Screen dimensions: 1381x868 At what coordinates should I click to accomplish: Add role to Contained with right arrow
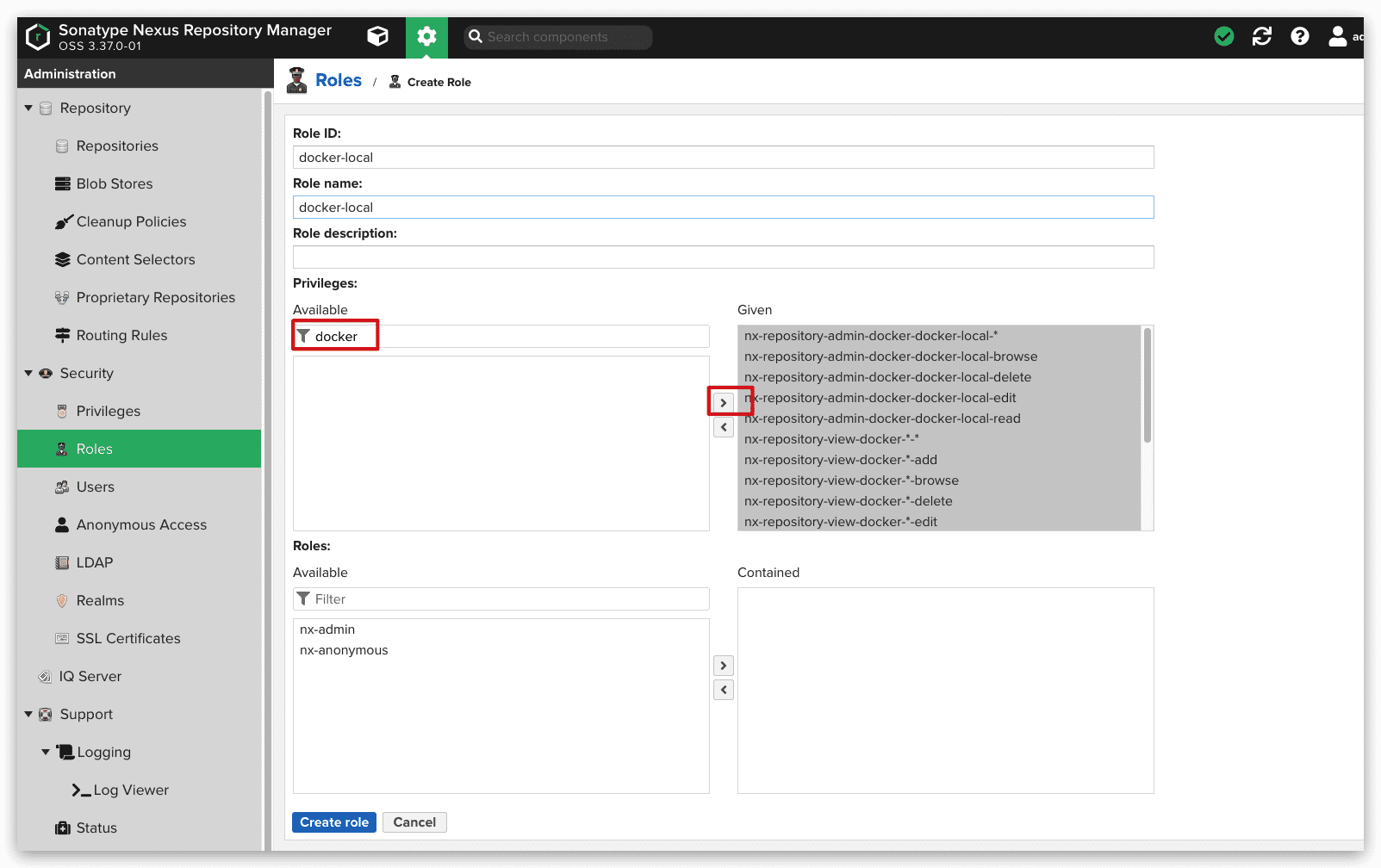coord(724,666)
